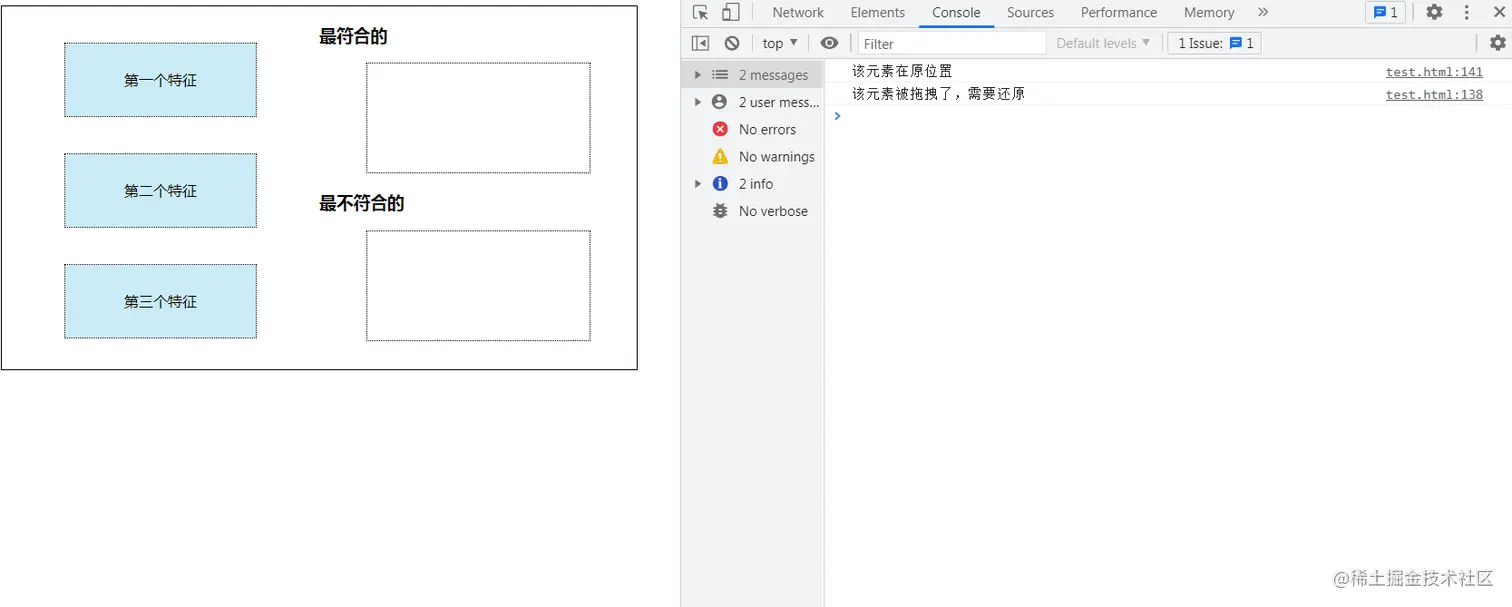Click the 第一个特征 box
This screenshot has height=607, width=1512.
[x=160, y=80]
